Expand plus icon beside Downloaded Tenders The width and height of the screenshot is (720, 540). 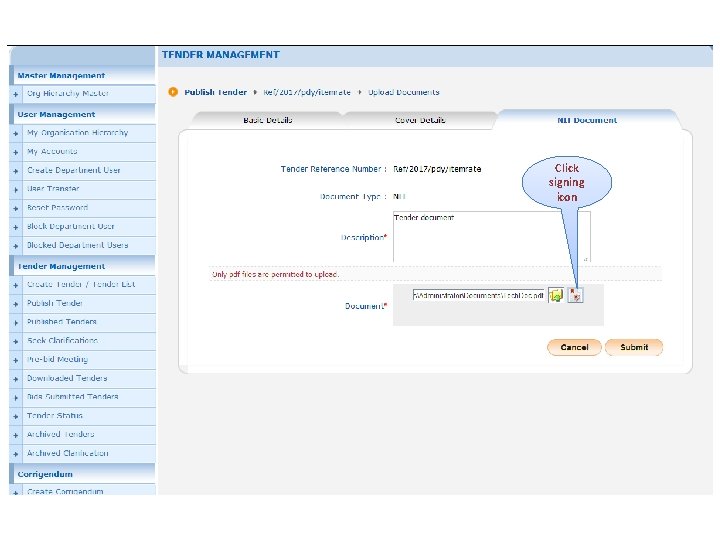click(x=16, y=379)
